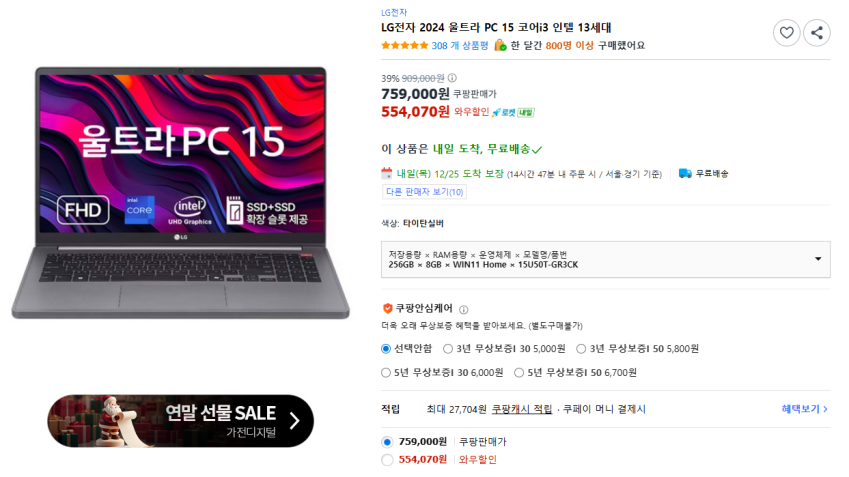849x477 pixels.
Task: Click 쿠팡캐시 적립 underlined link
Action: (x=521, y=409)
